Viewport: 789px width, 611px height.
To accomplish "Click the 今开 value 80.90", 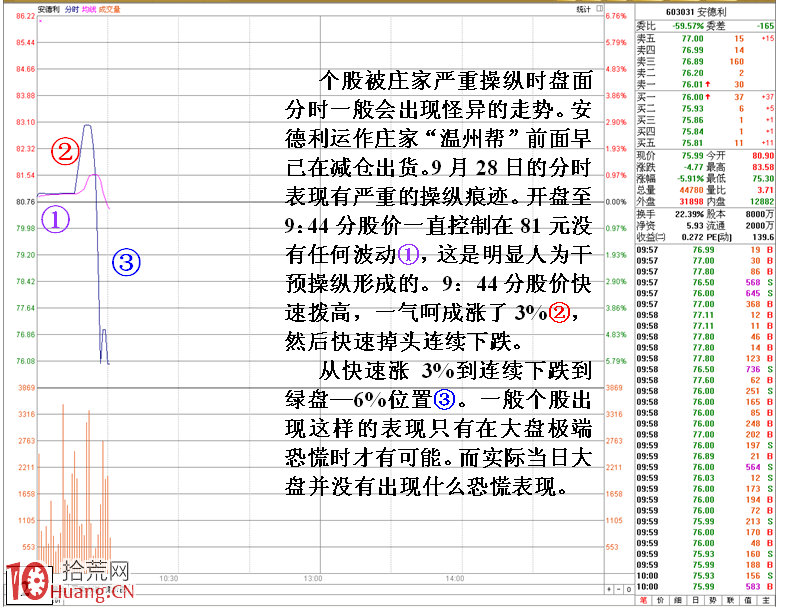I will 763,156.
